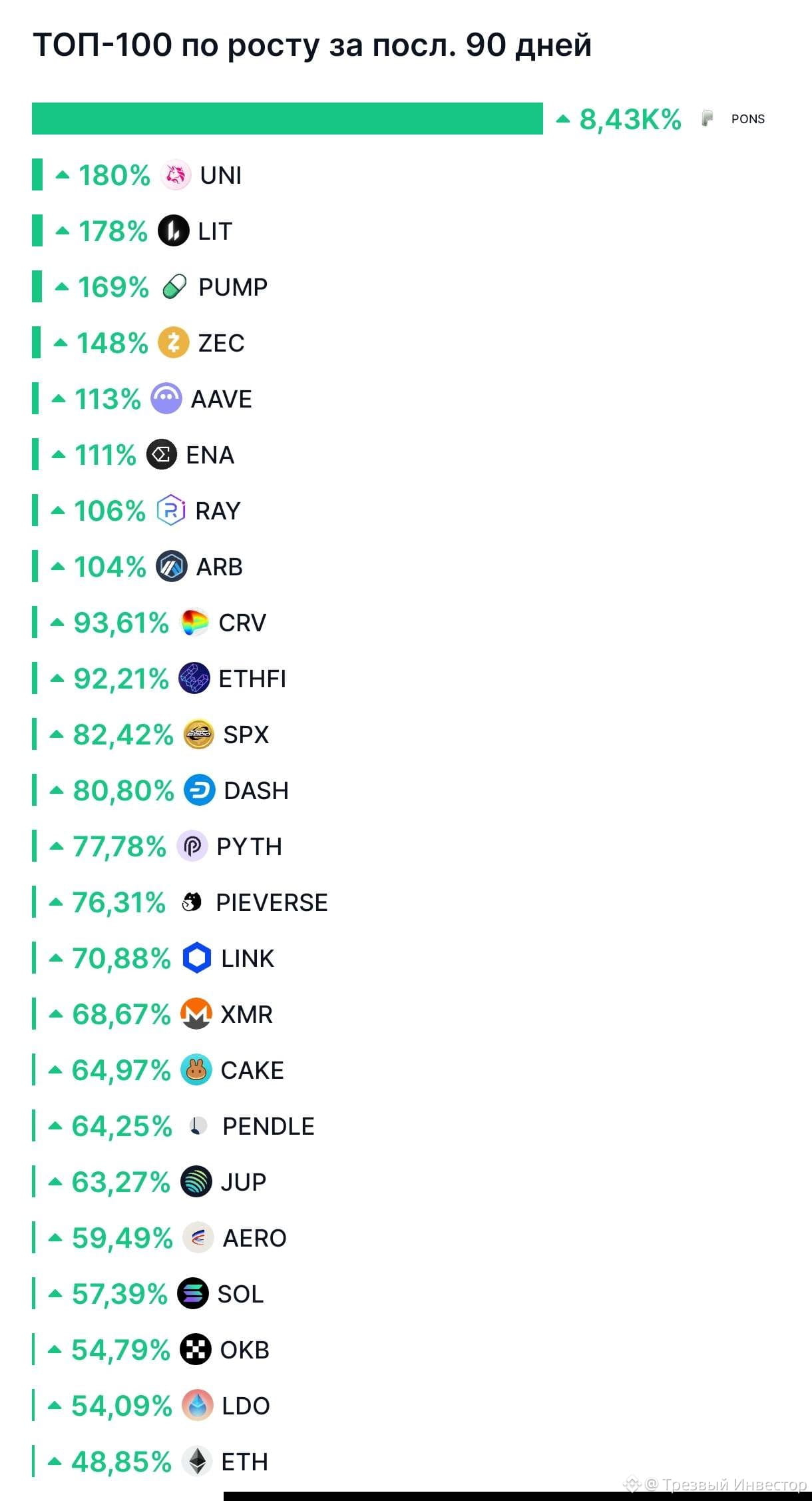Open the SOL Solana logo
The height and width of the screenshot is (1501, 812).
click(193, 1294)
